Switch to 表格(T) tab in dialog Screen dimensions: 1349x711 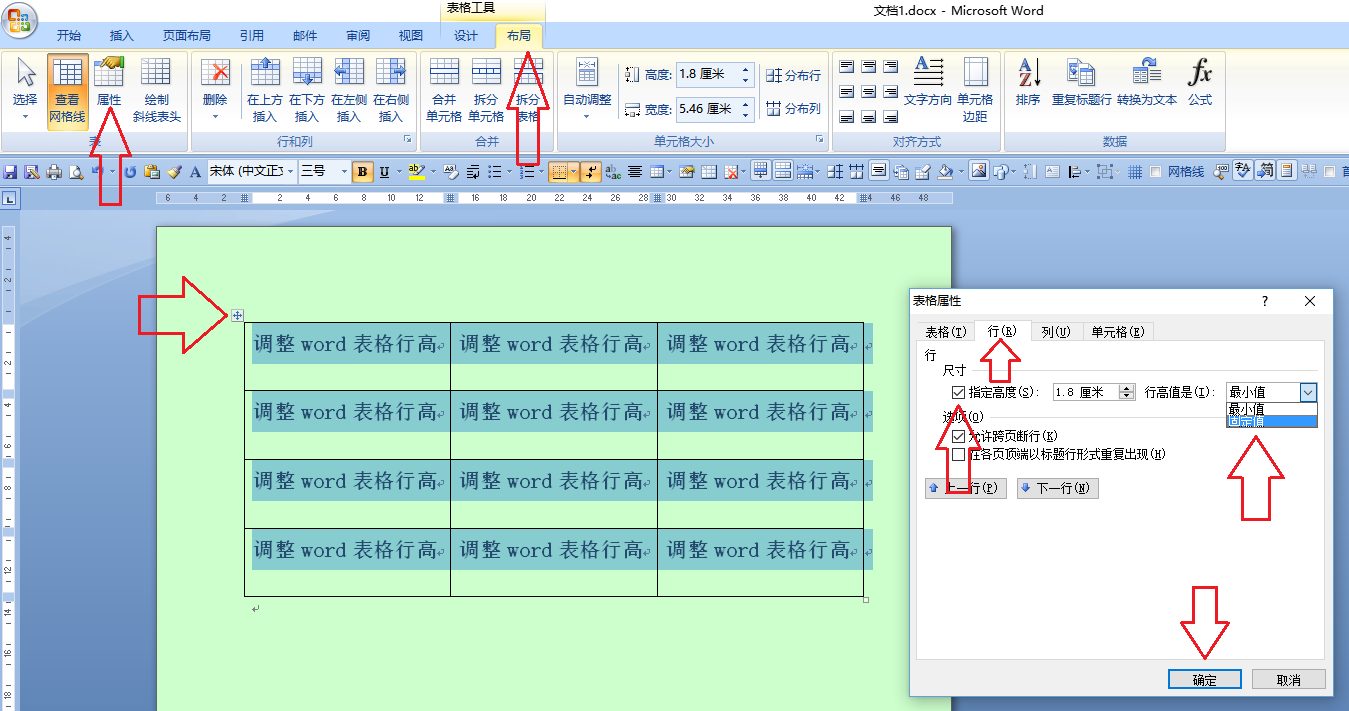coord(945,332)
